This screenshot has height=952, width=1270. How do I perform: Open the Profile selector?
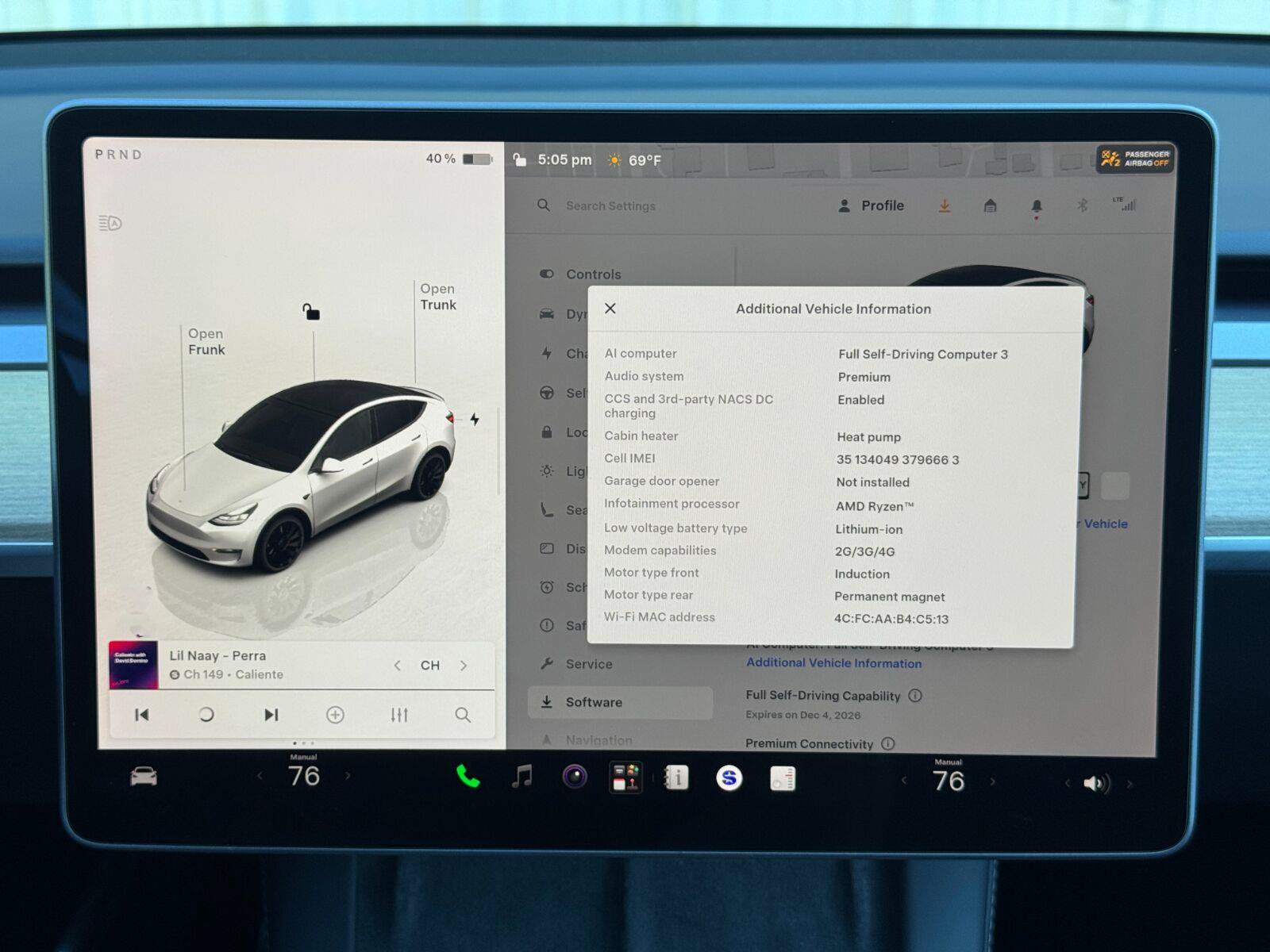point(871,205)
